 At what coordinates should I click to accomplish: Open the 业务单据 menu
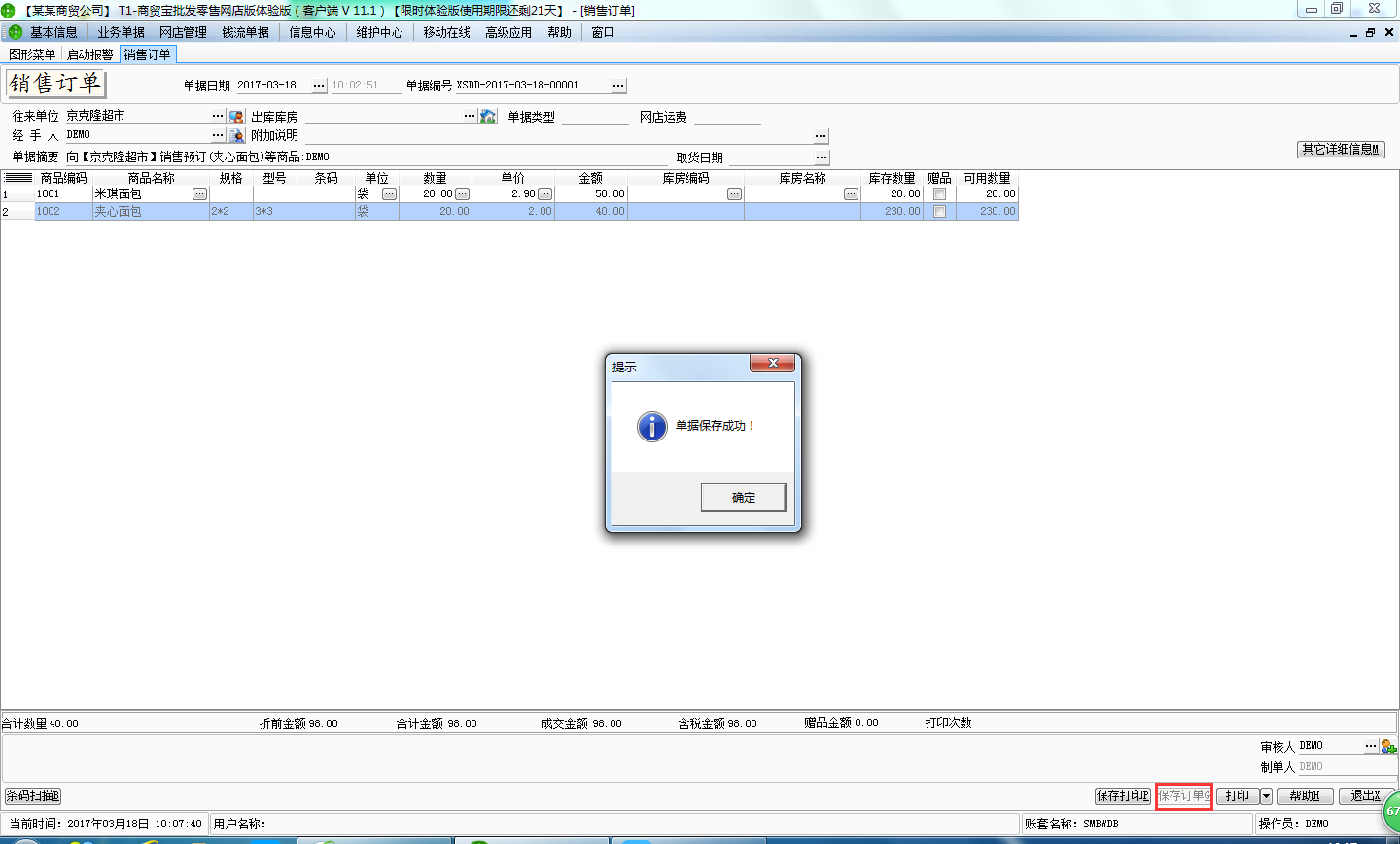(121, 32)
